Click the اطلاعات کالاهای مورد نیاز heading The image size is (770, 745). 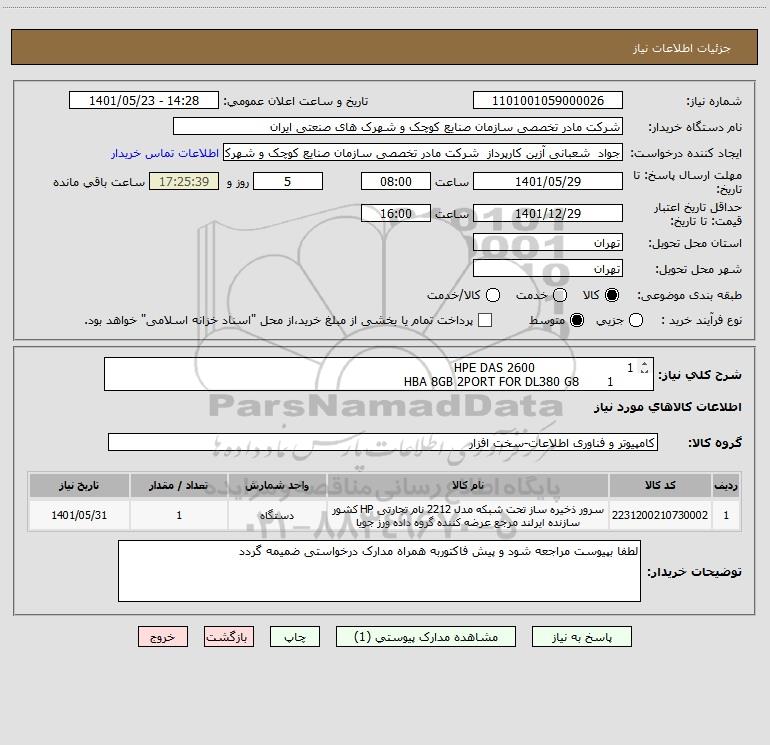pos(668,407)
